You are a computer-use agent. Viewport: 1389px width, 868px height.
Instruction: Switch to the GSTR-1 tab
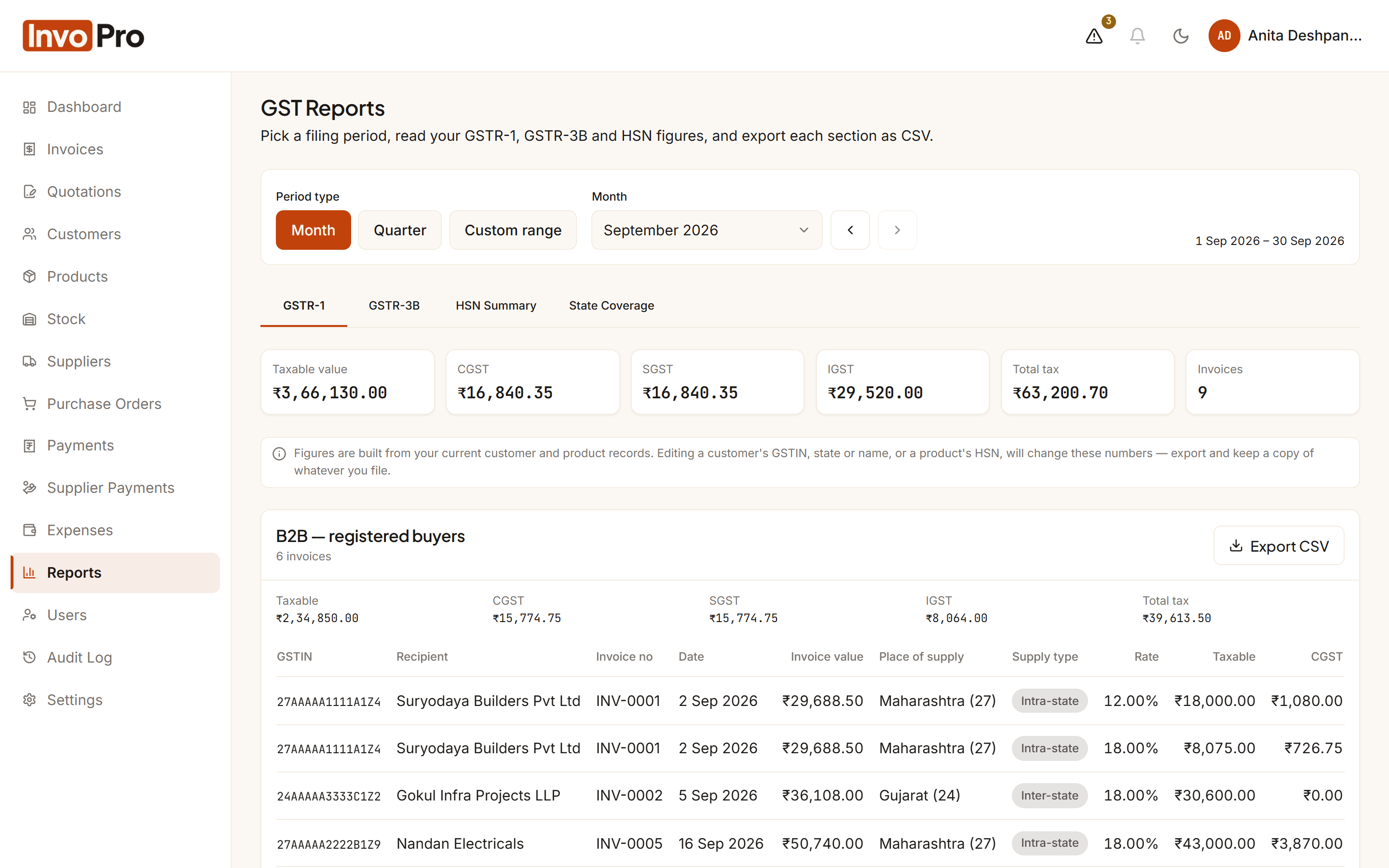coord(304,305)
